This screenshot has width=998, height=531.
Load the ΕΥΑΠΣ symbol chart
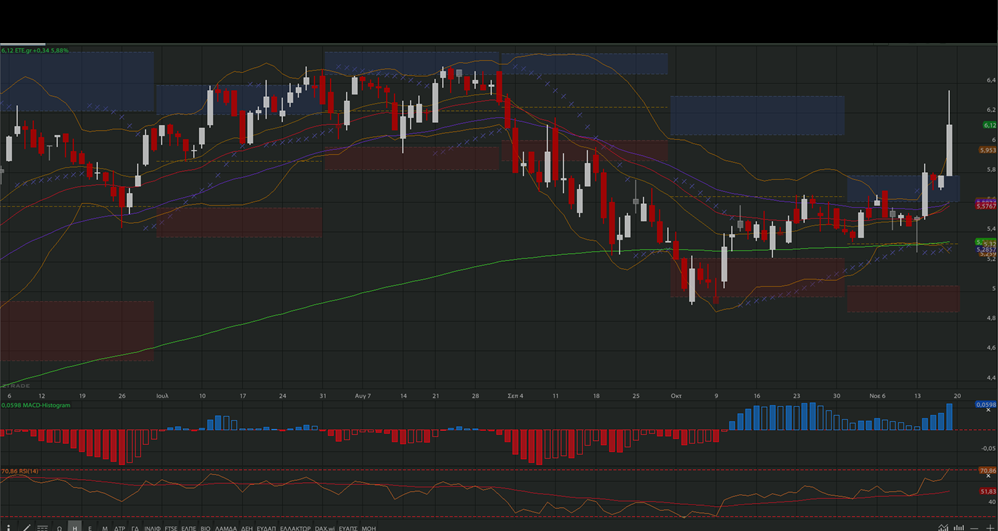tap(348, 528)
